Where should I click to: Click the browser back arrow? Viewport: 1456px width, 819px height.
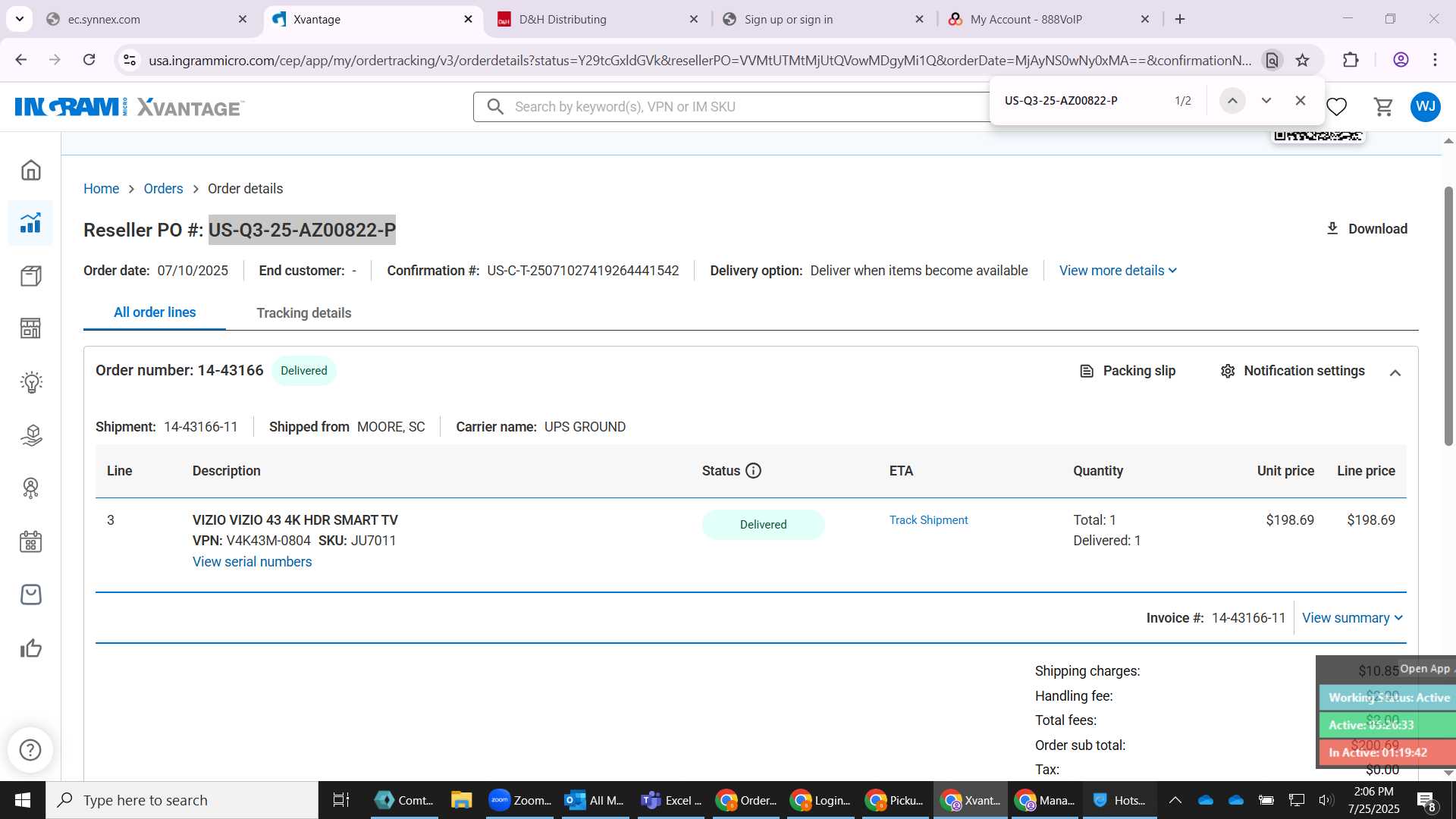click(21, 60)
